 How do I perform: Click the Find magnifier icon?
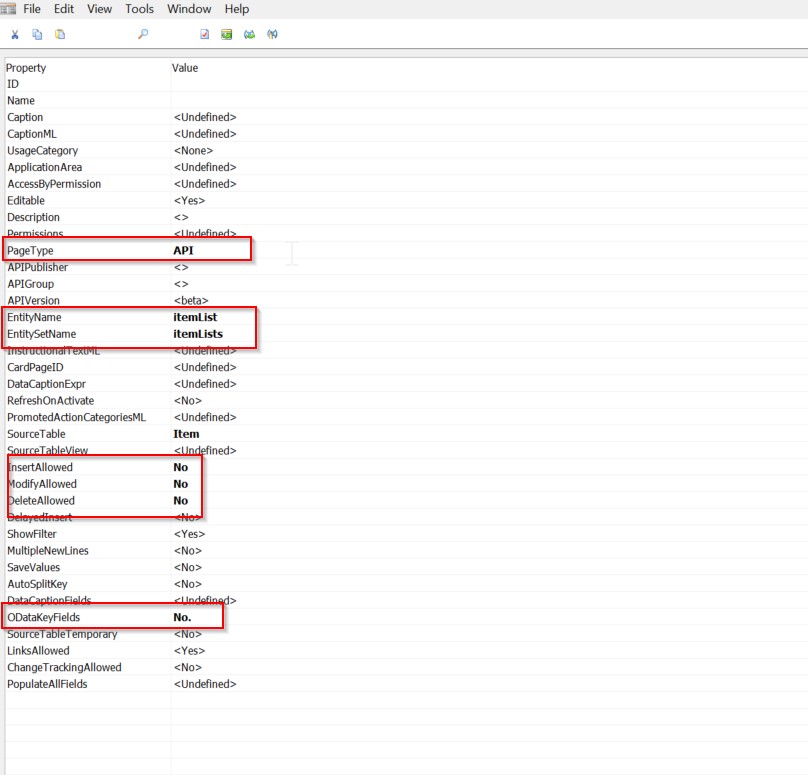pyautogui.click(x=143, y=34)
